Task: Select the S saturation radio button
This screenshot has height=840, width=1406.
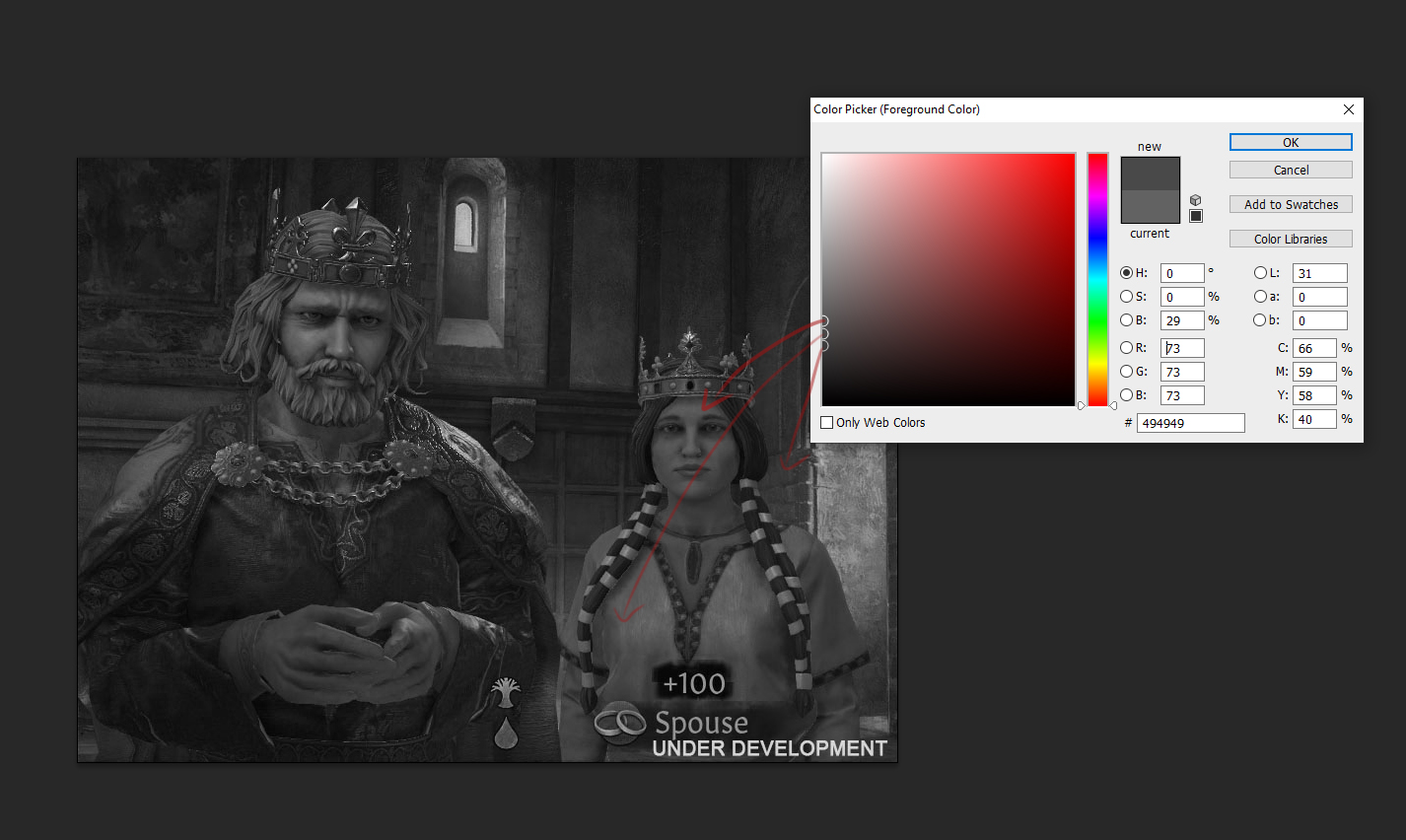Action: point(1126,297)
